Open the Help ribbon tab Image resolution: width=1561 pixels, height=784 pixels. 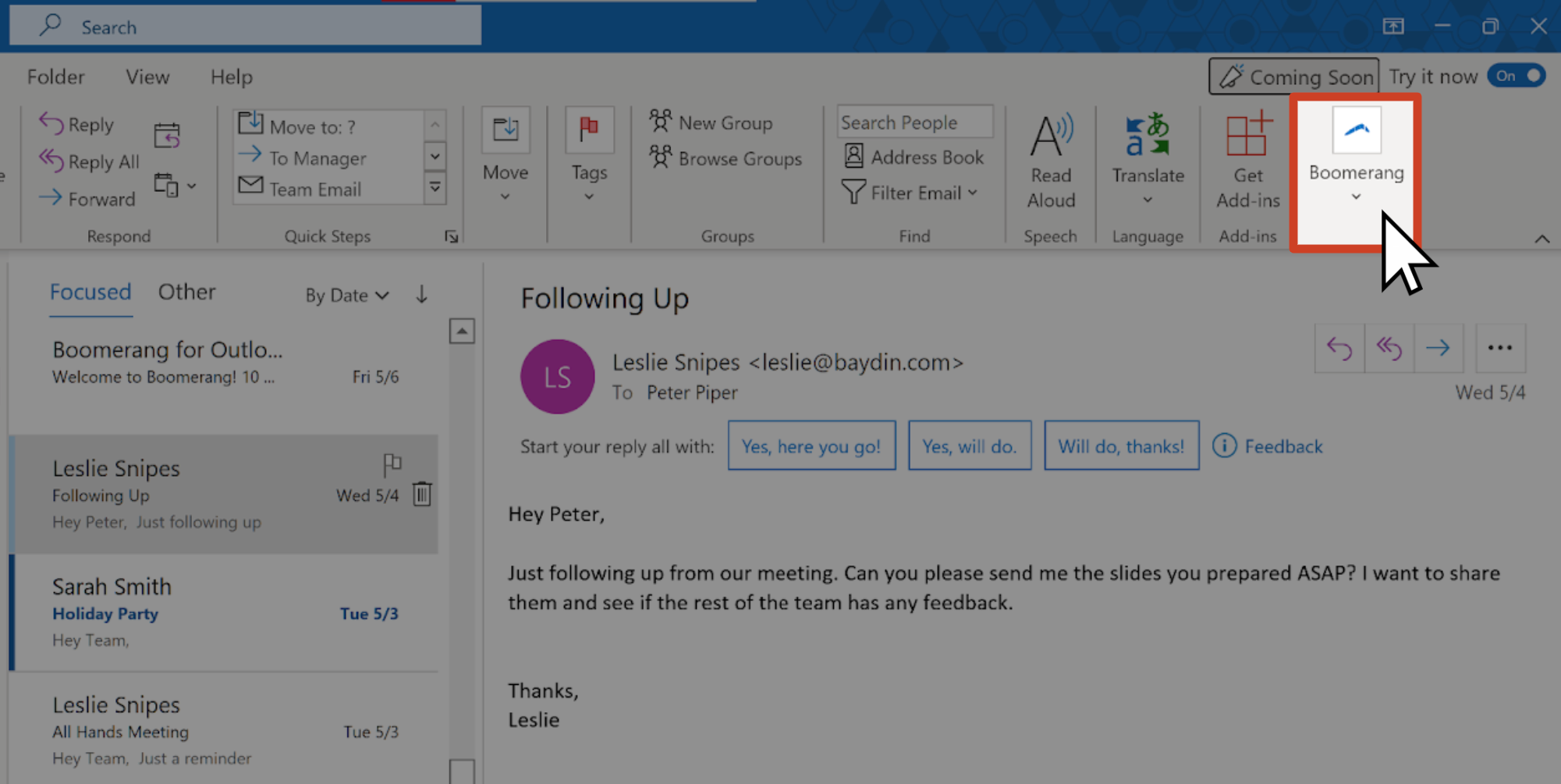coord(231,76)
